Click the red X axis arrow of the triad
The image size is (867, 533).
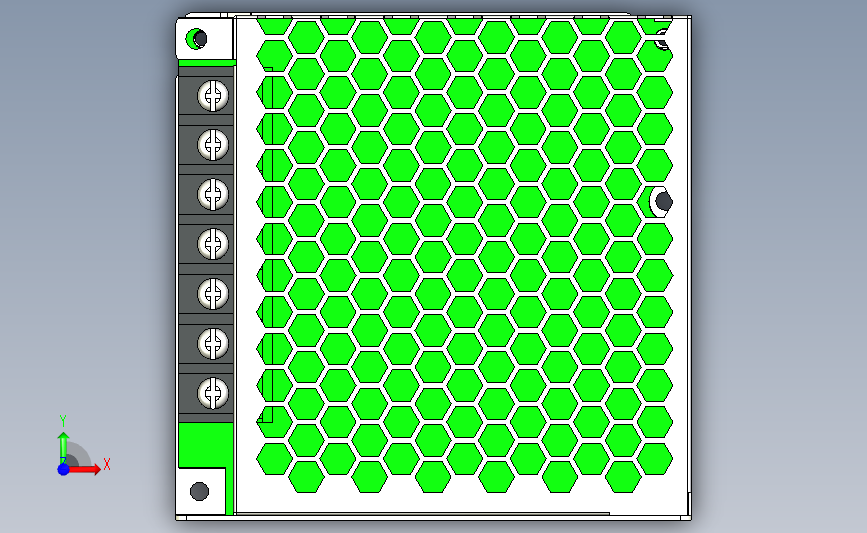click(84, 469)
